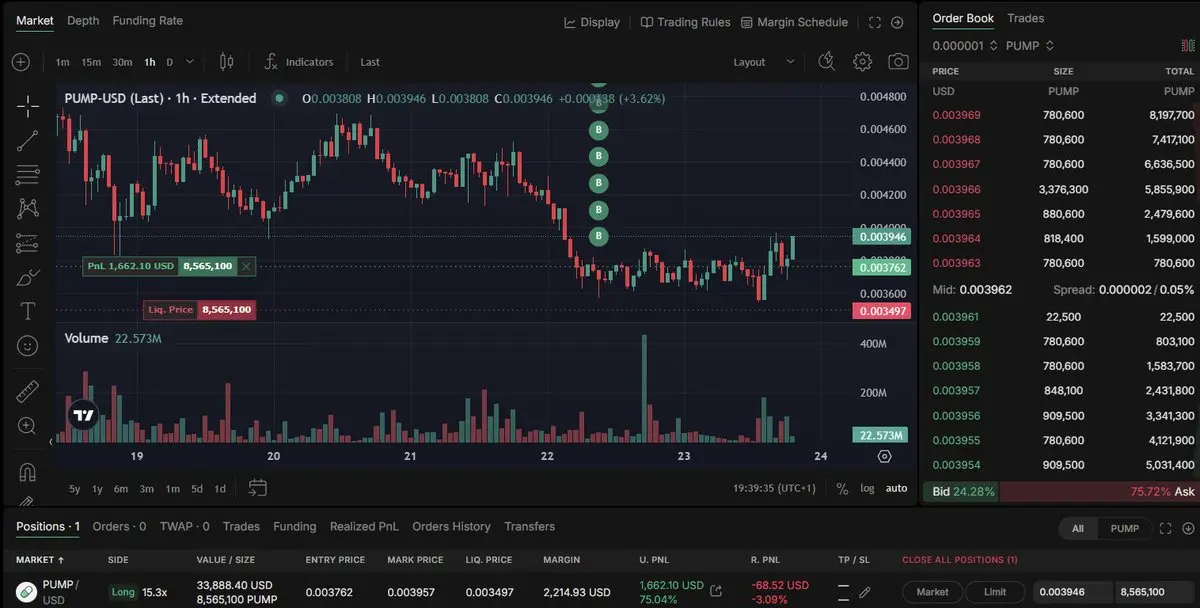Open the go-to-date calendar icon
This screenshot has height=608, width=1200.
pos(258,488)
